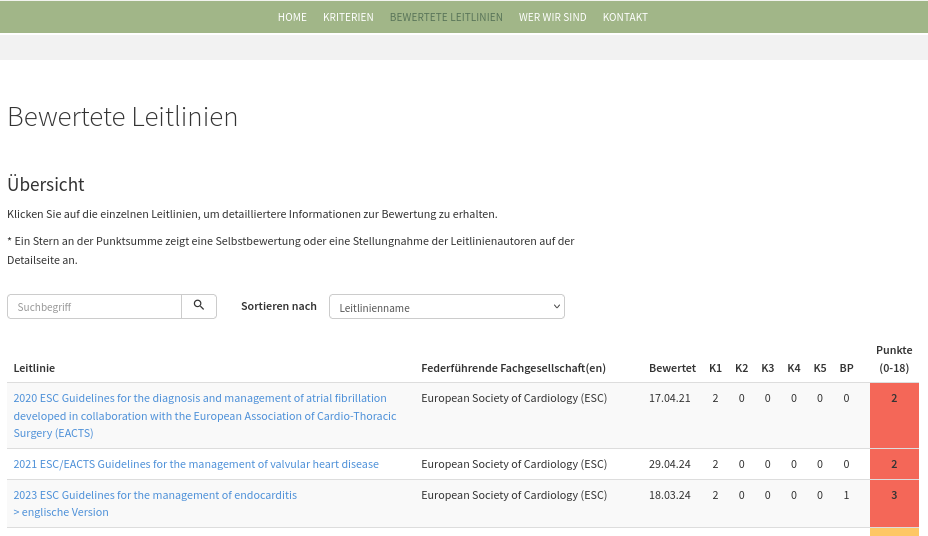The width and height of the screenshot is (928, 536).
Task: Click the Punkte (0-18) column header
Action: [894, 359]
